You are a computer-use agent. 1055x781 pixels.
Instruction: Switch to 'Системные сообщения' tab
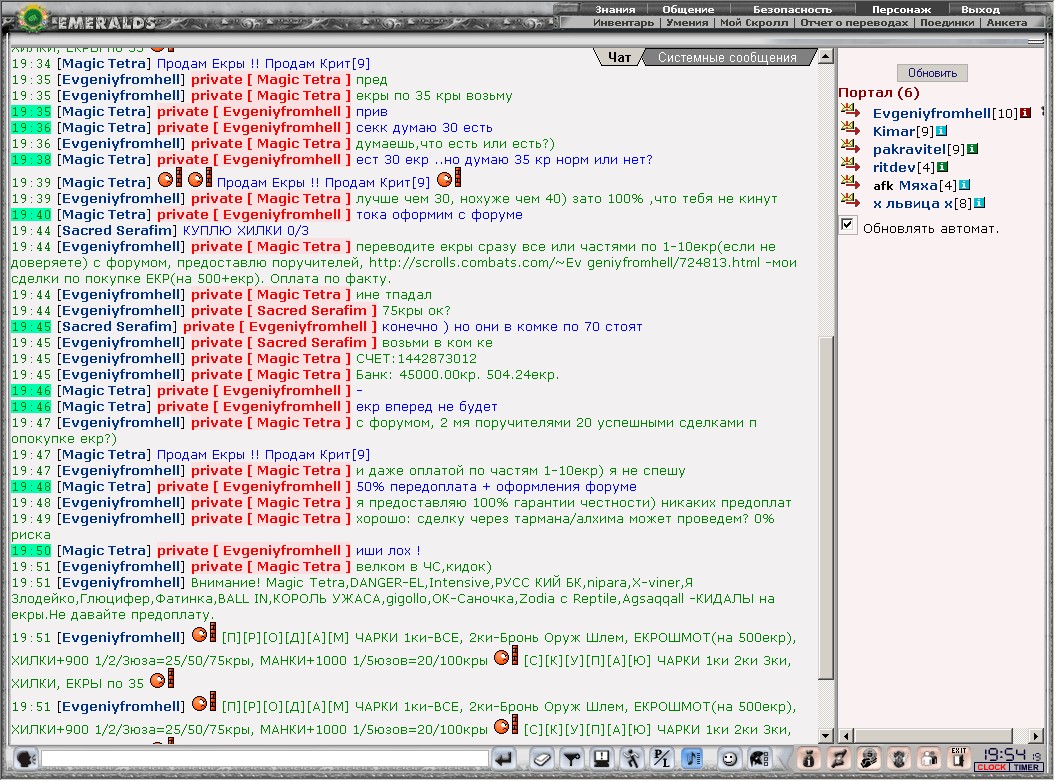pyautogui.click(x=727, y=58)
